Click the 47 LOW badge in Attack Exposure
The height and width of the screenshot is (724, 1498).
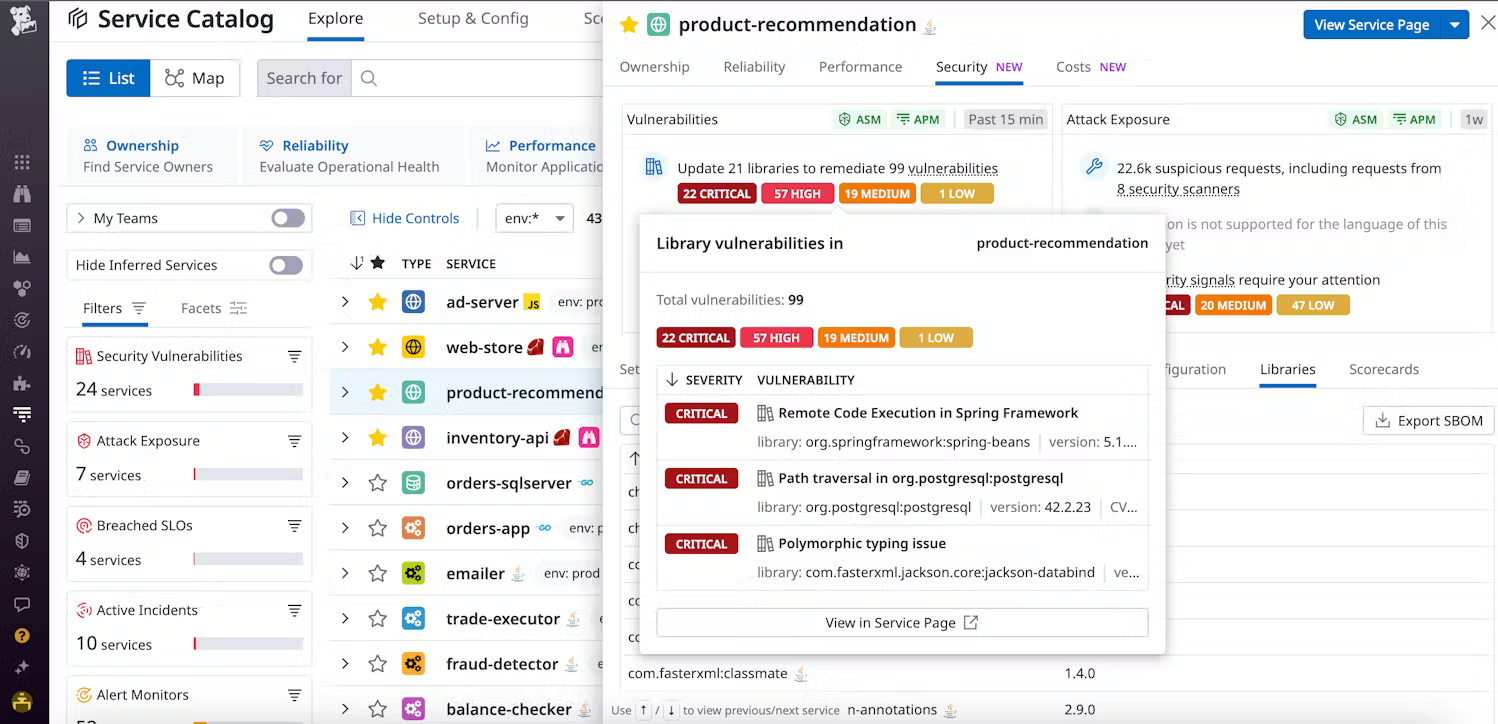1312,305
